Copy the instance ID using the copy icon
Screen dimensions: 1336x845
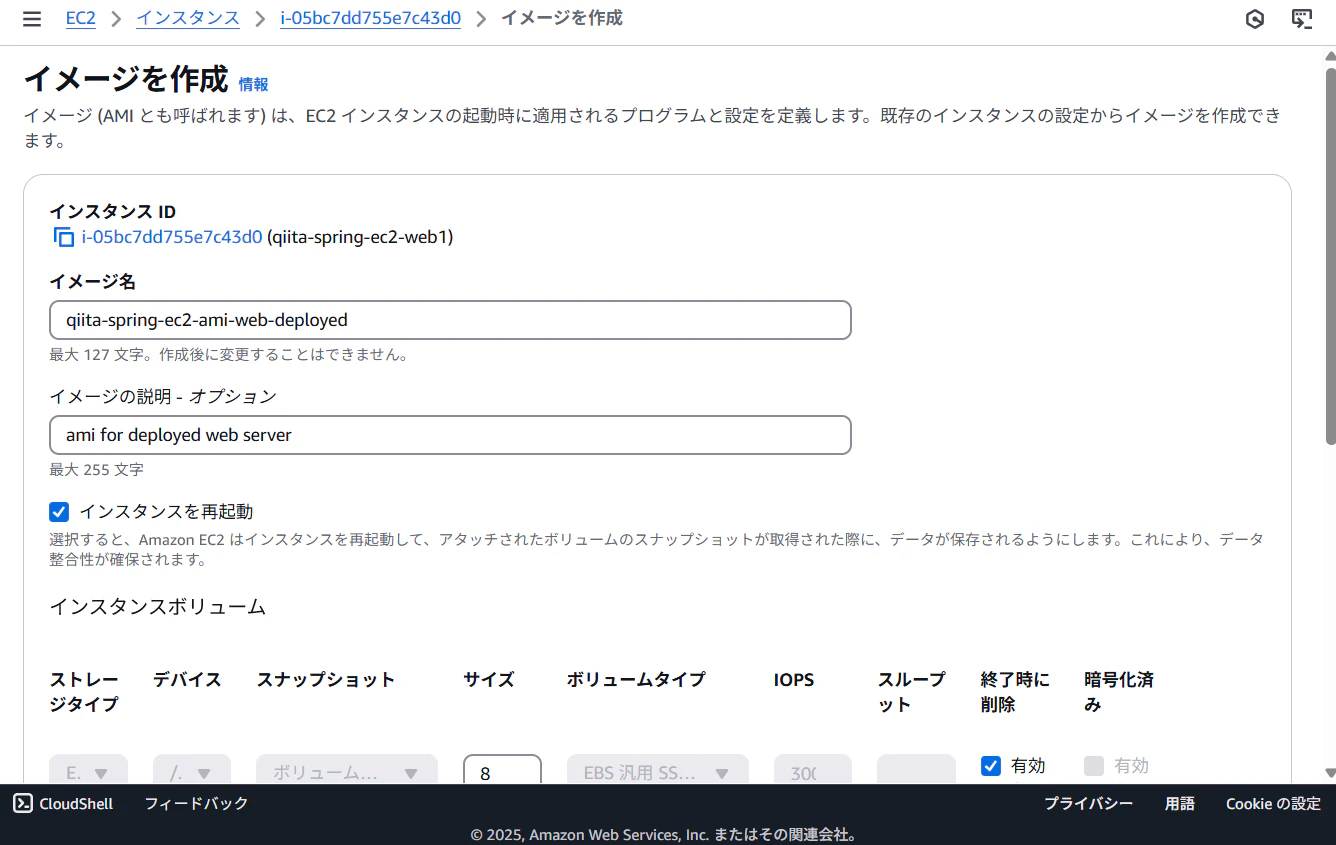pyautogui.click(x=63, y=237)
